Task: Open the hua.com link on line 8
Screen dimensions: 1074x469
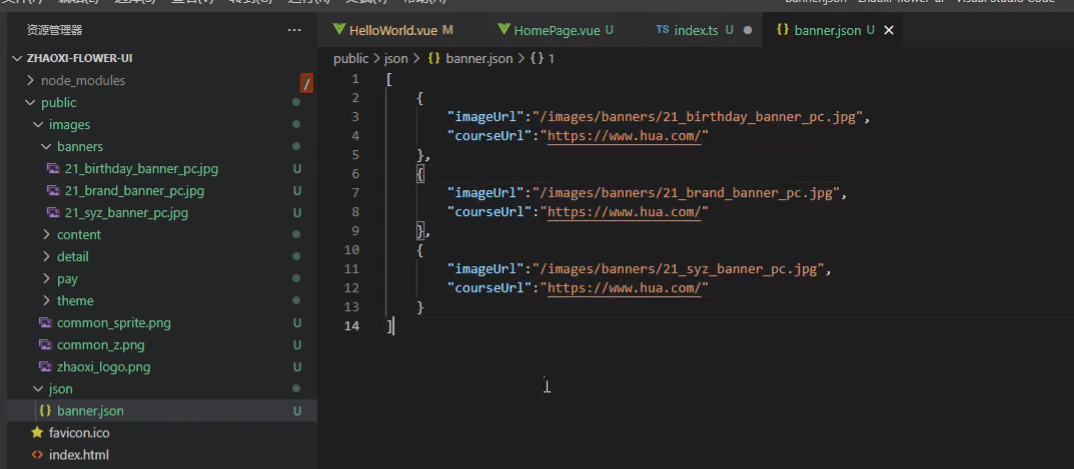Action: pos(625,212)
